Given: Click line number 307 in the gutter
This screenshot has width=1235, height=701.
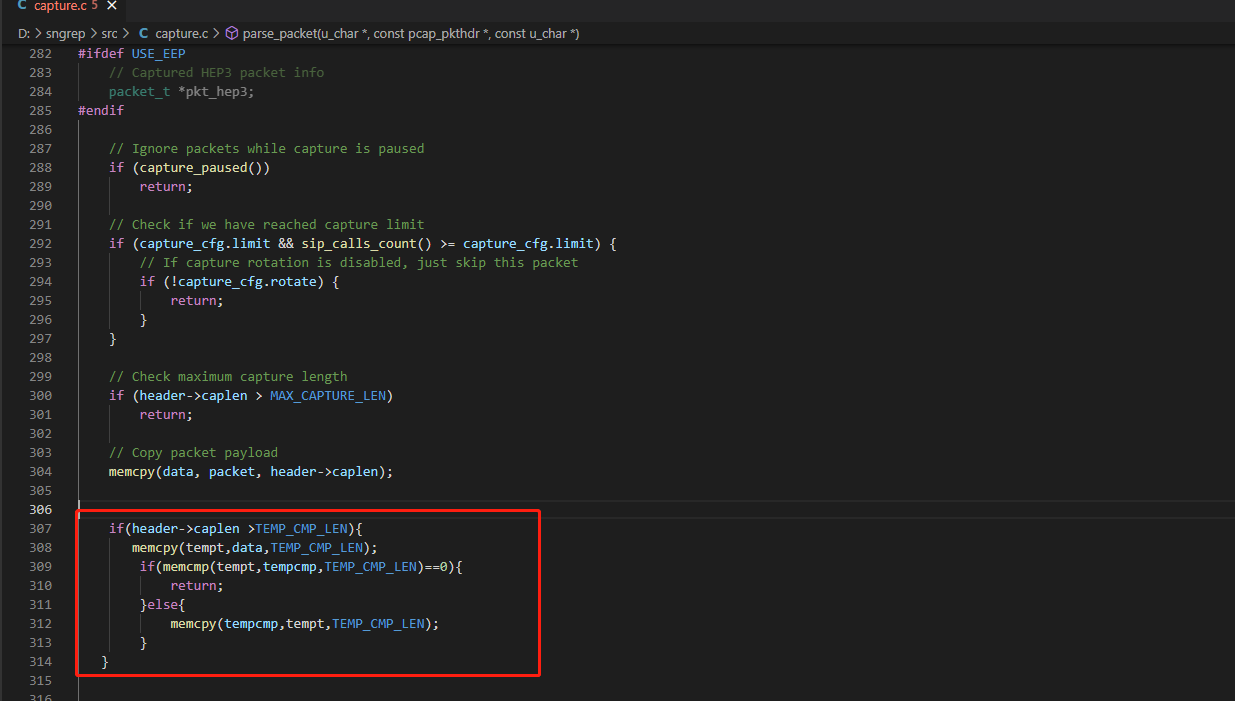Looking at the screenshot, I should [40, 528].
